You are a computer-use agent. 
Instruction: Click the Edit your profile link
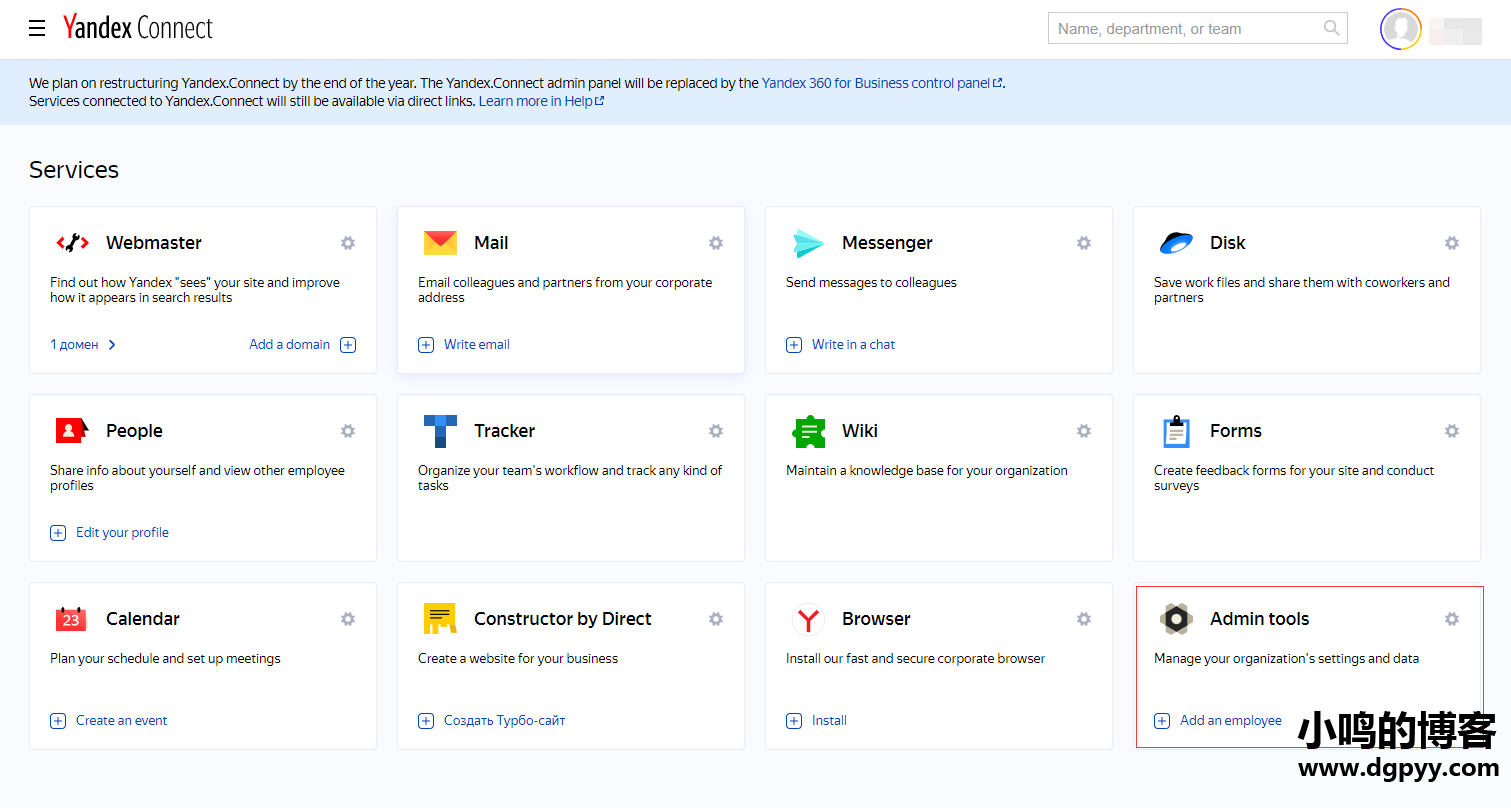[x=122, y=532]
